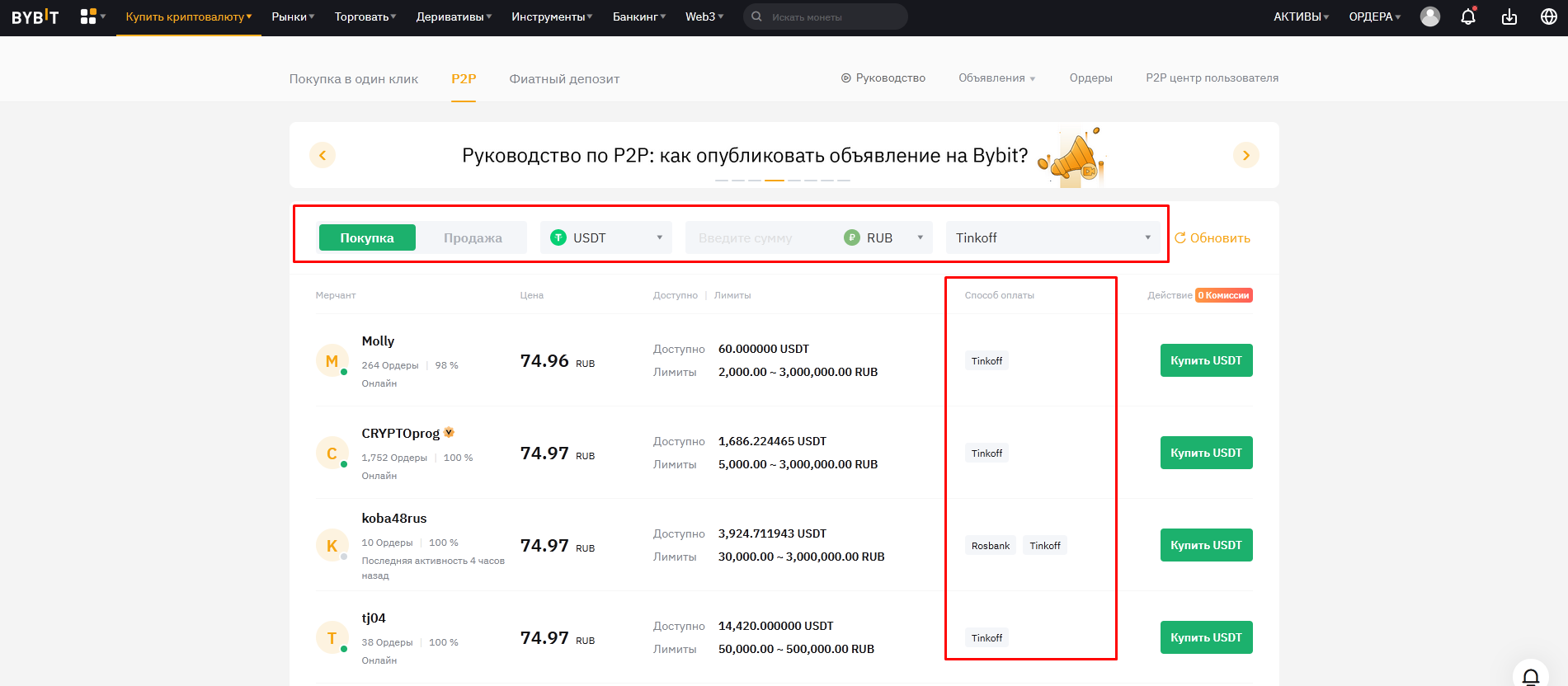Open Купить криптовалюту menu

[x=189, y=16]
